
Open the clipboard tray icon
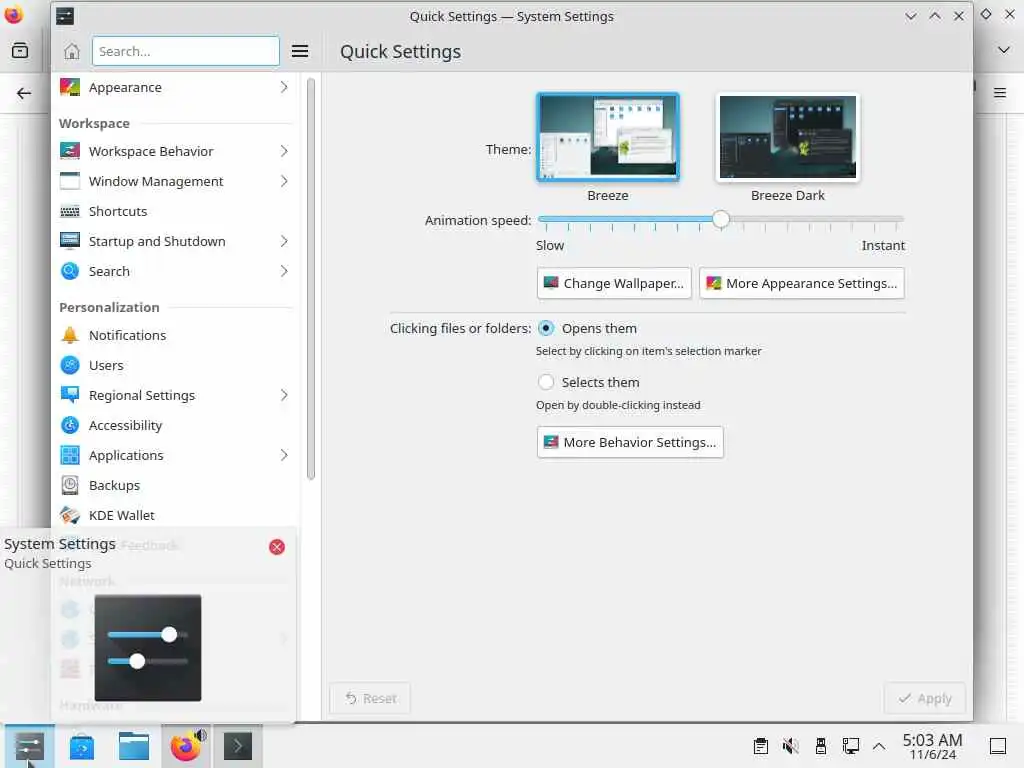(761, 746)
